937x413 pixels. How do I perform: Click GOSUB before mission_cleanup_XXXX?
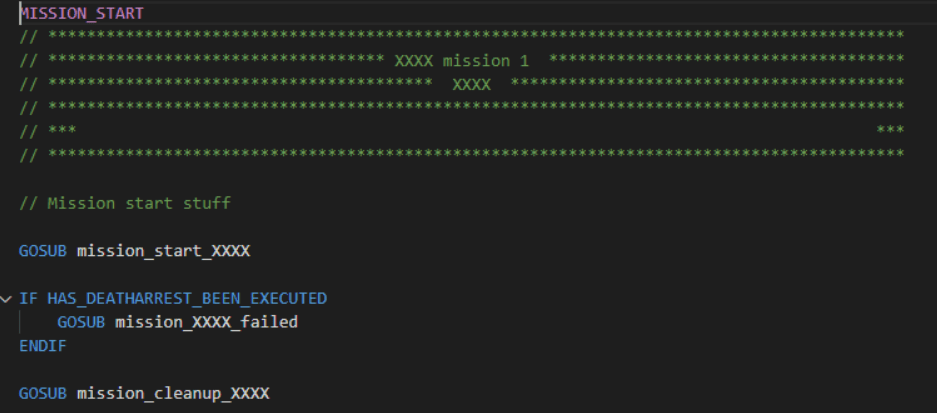43,393
